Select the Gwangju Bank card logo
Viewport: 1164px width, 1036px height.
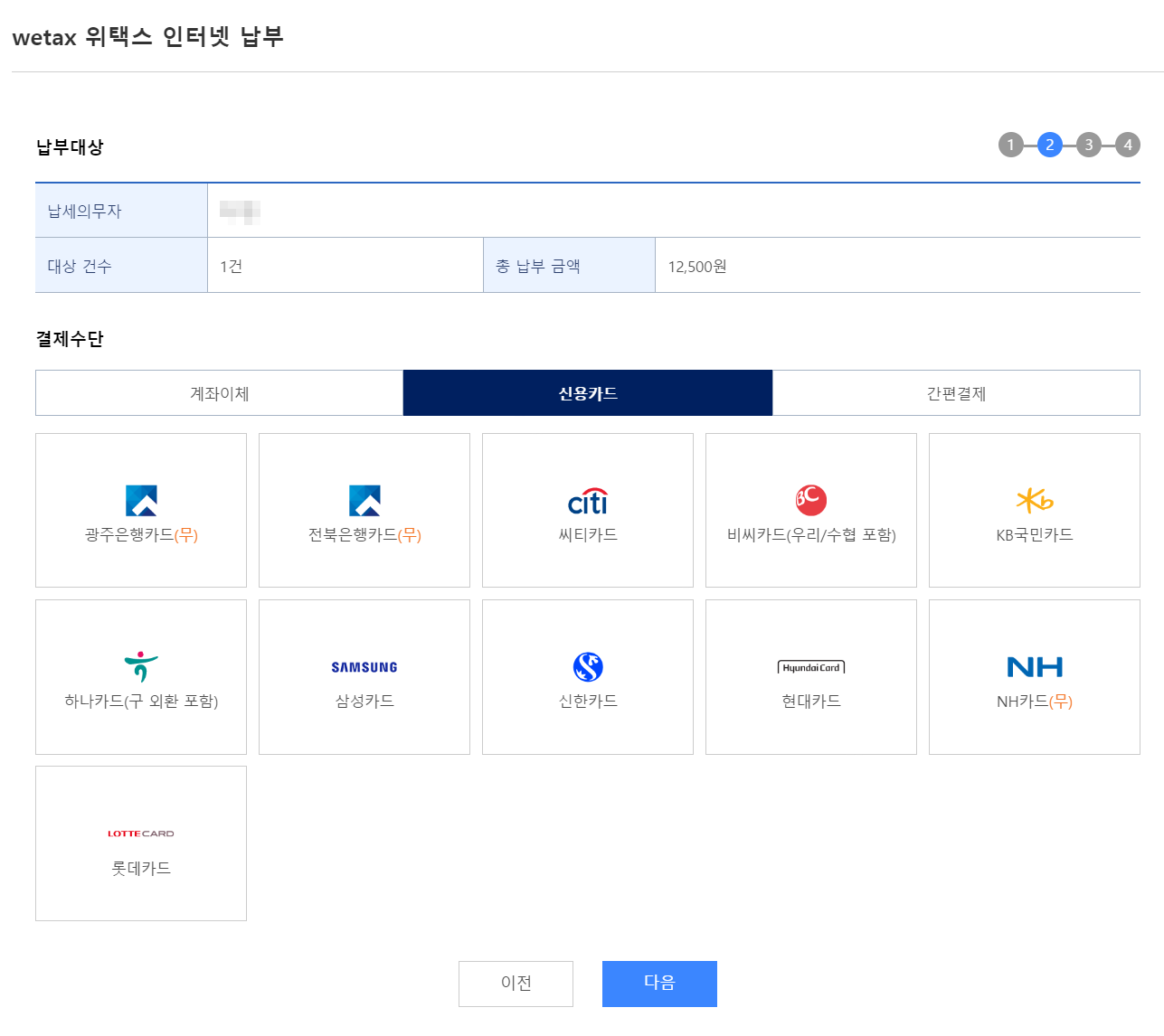coord(141,500)
